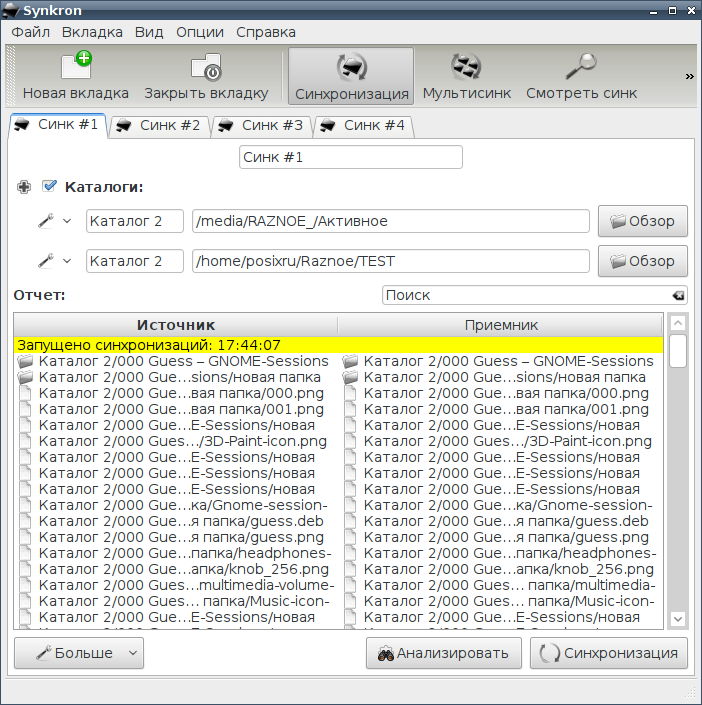Open the Мультисинк toolbar icon
The height and width of the screenshot is (705, 702).
(466, 67)
